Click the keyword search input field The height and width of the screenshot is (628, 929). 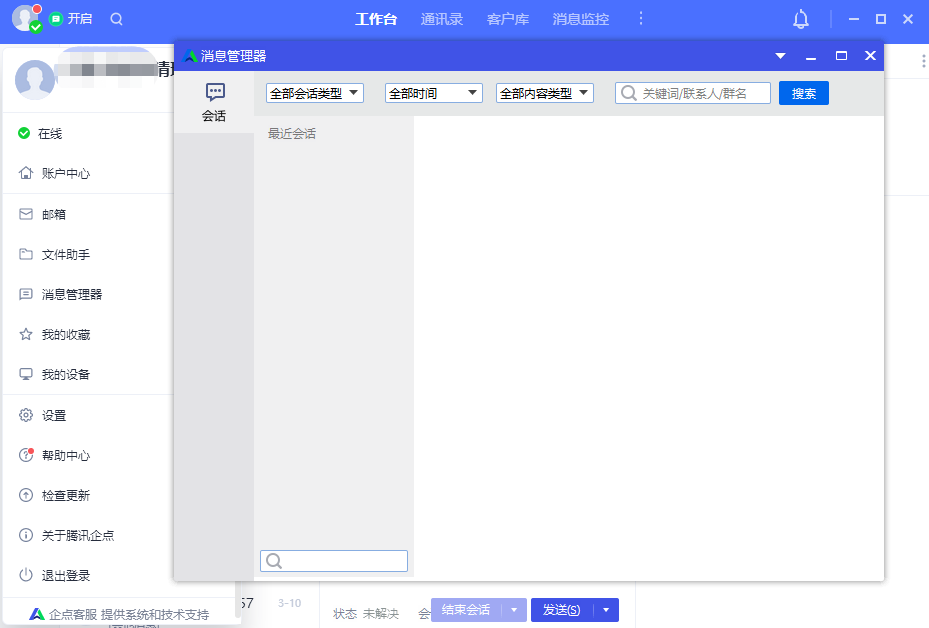coord(692,92)
